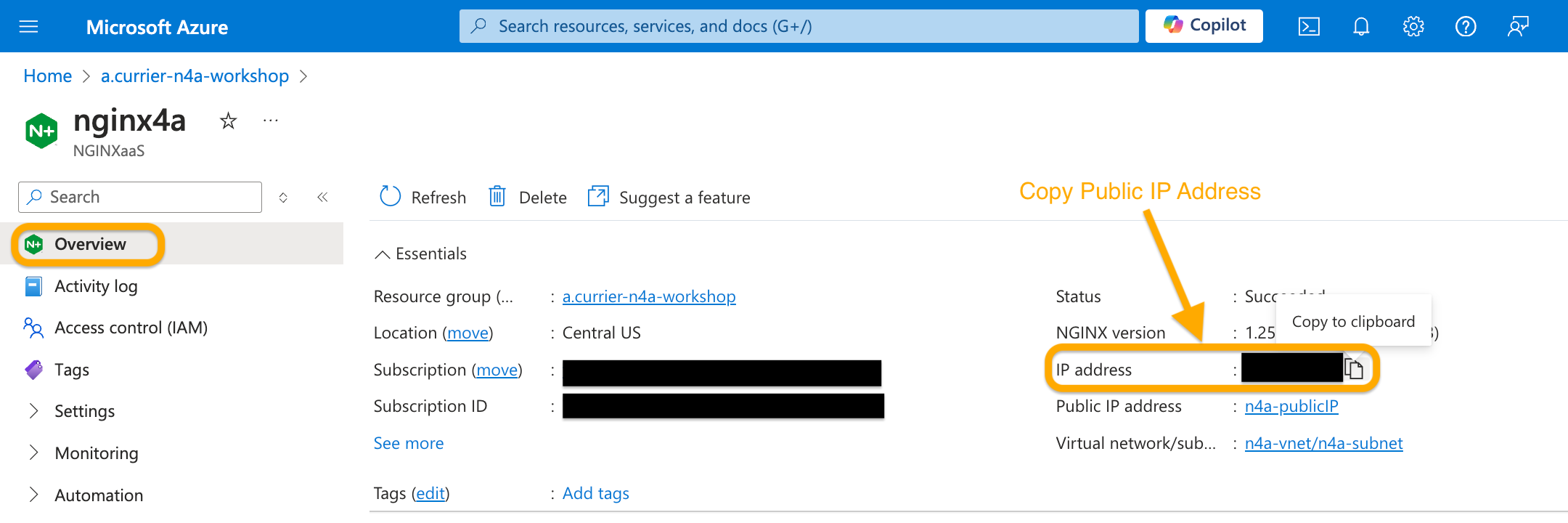Expand the Automation section

click(99, 495)
